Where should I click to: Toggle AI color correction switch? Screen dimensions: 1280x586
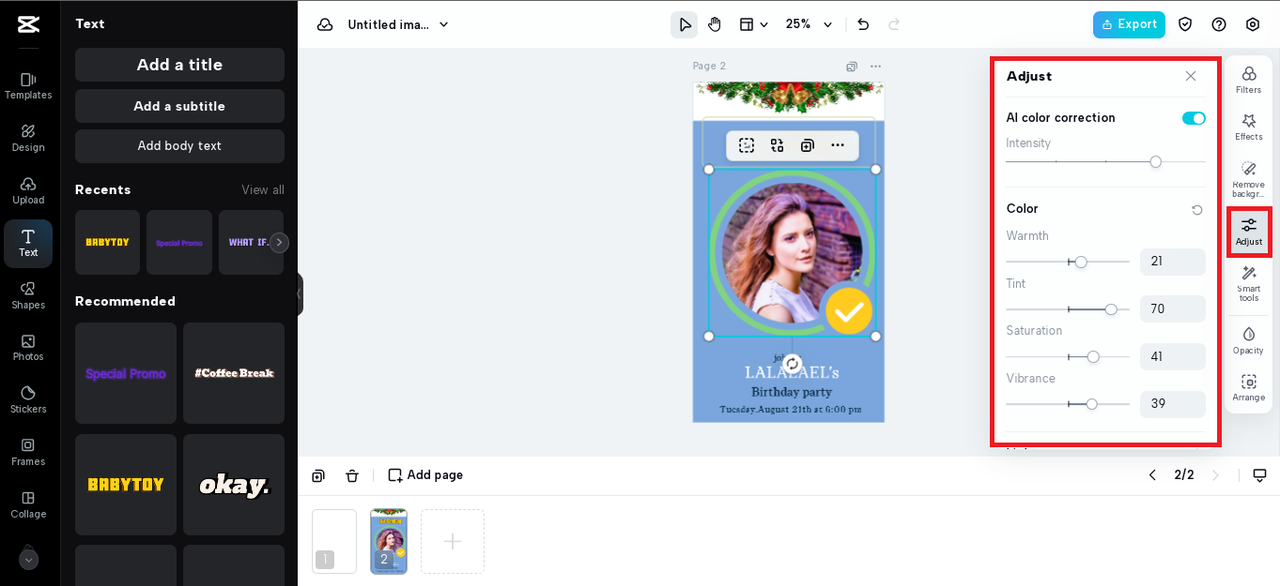(1193, 118)
